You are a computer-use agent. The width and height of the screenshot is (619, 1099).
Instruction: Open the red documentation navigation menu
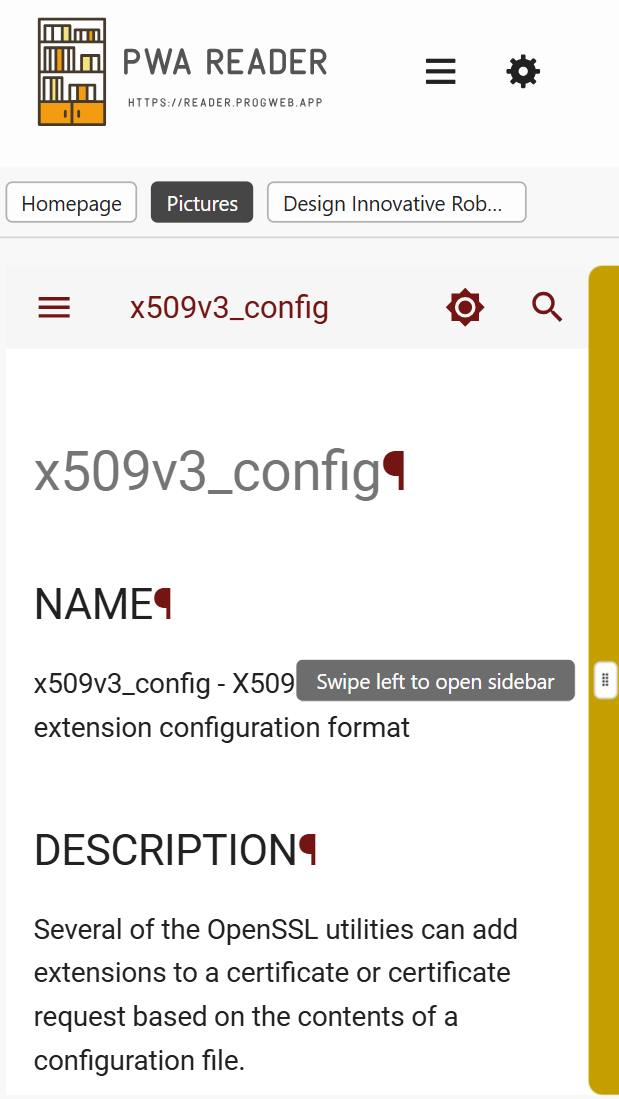54,308
